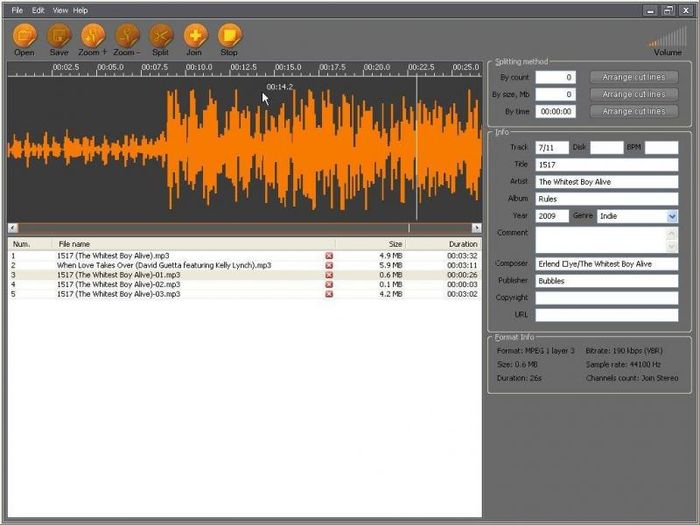Select 1517 (The Whitest Boy Alive)-03.mp3 row
The width and height of the screenshot is (700, 525).
[x=119, y=294]
